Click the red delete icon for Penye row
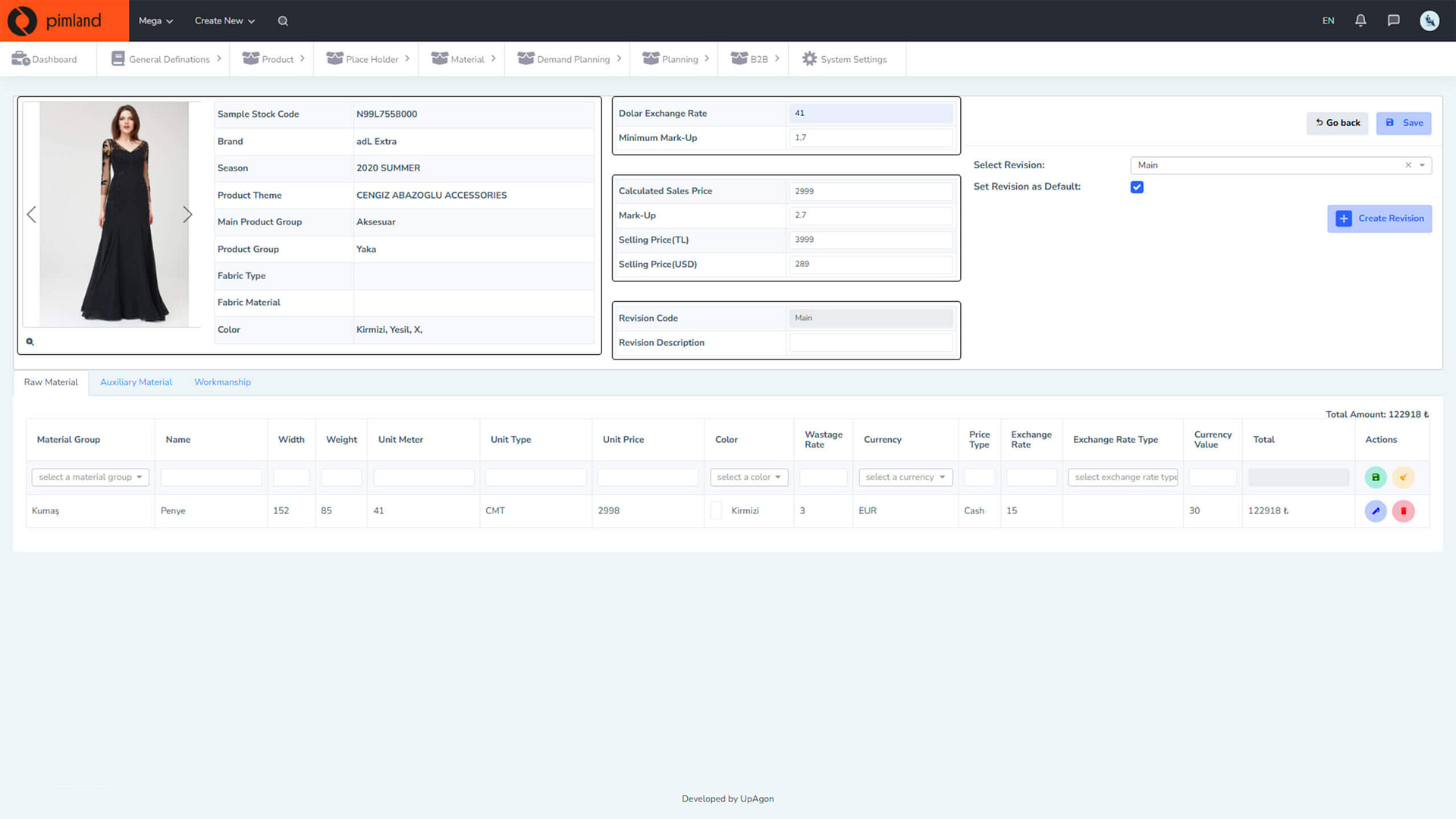1456x819 pixels. [x=1403, y=511]
